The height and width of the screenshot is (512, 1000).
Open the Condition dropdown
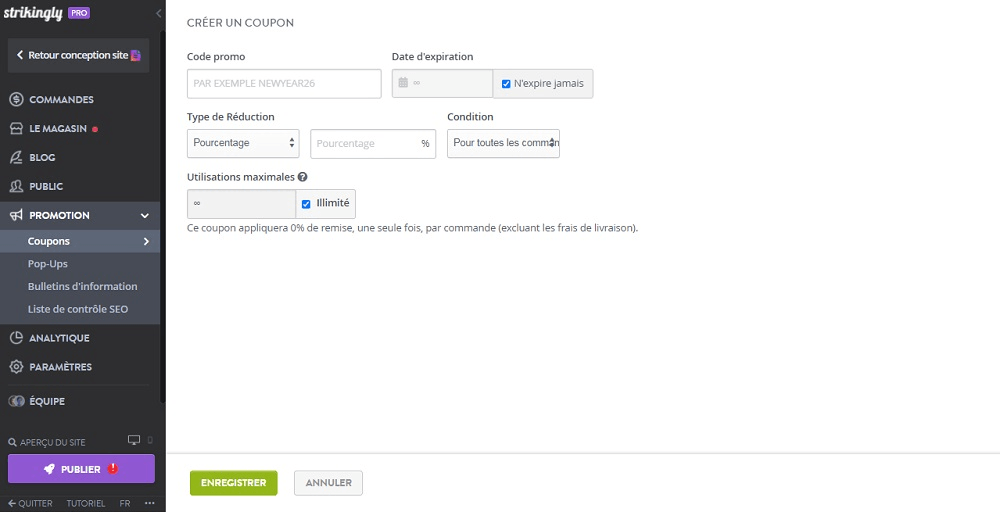tap(503, 143)
